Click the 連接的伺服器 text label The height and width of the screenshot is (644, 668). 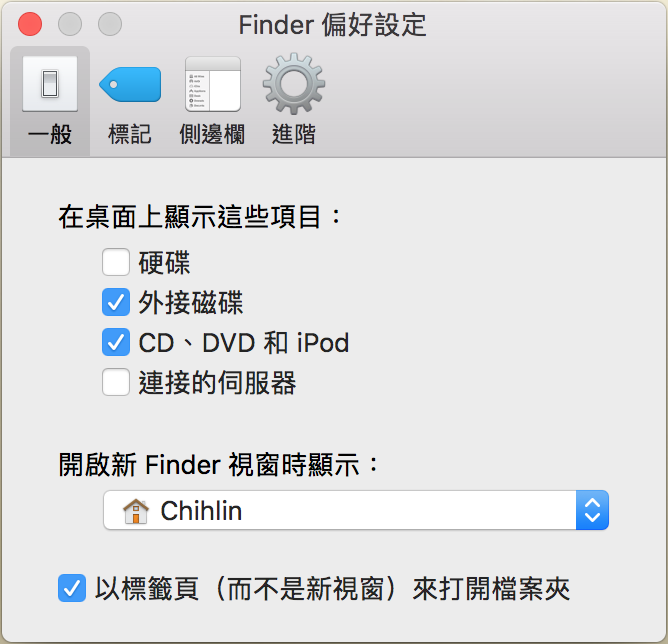(x=217, y=382)
